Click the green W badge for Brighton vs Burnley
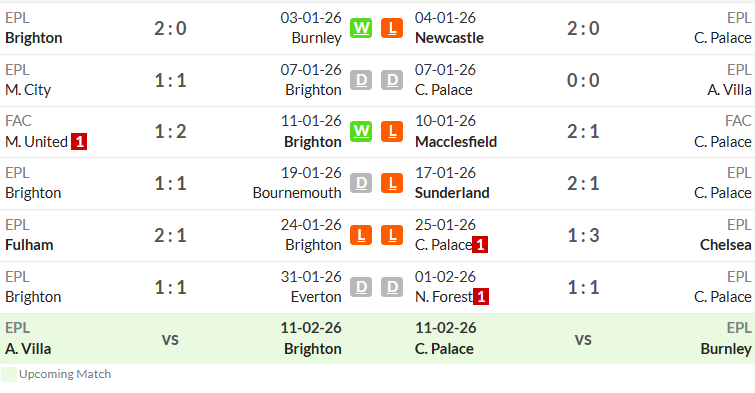Screen dimensions: 755x393 [361, 28]
